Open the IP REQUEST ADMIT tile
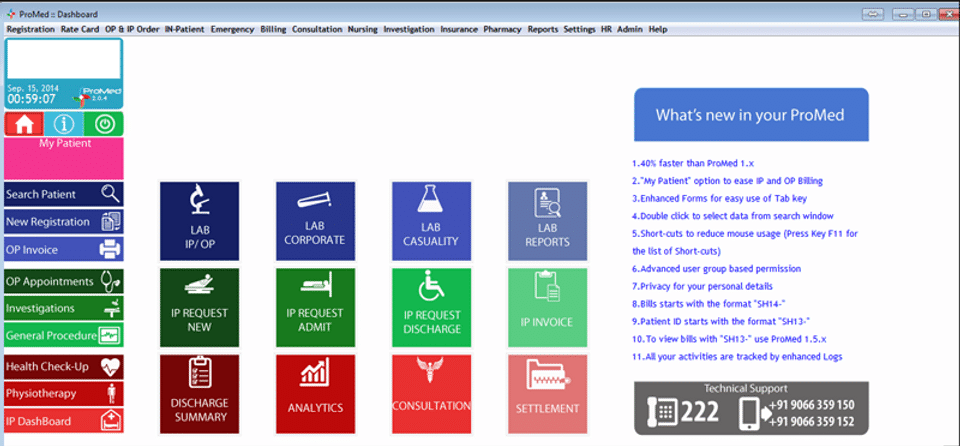This screenshot has width=960, height=446. [x=315, y=308]
